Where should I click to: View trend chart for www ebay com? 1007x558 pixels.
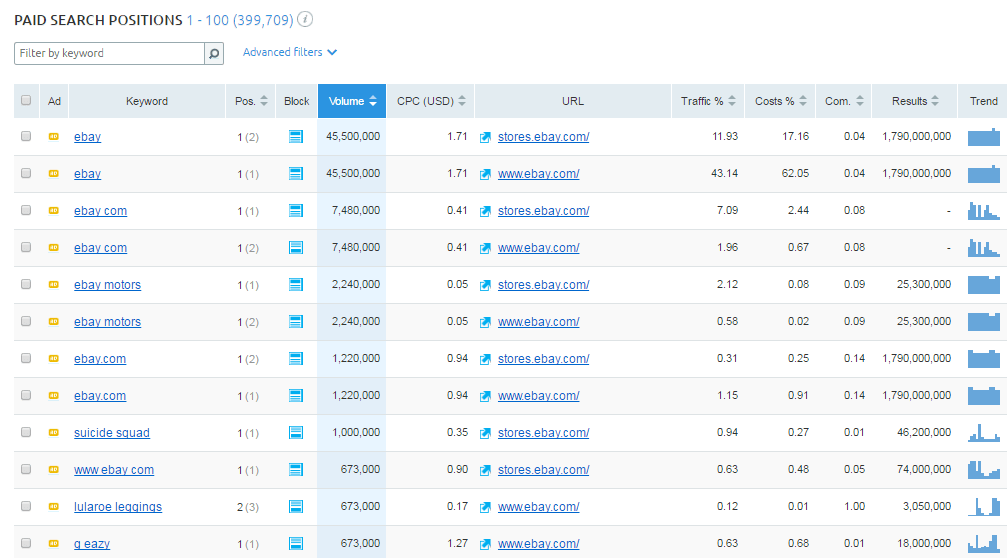(984, 469)
